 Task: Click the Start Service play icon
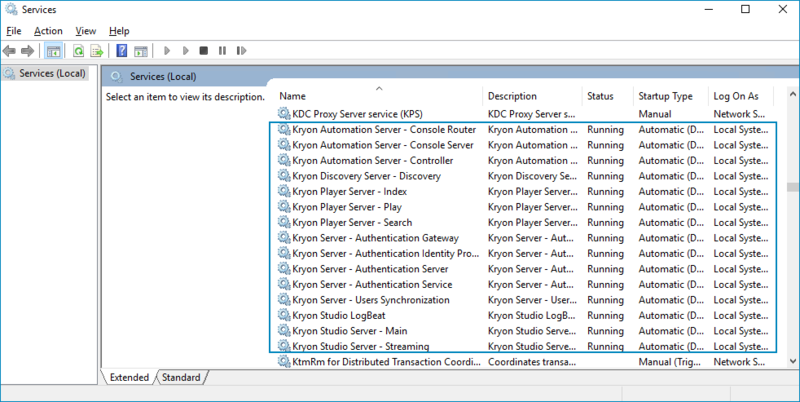(x=167, y=51)
